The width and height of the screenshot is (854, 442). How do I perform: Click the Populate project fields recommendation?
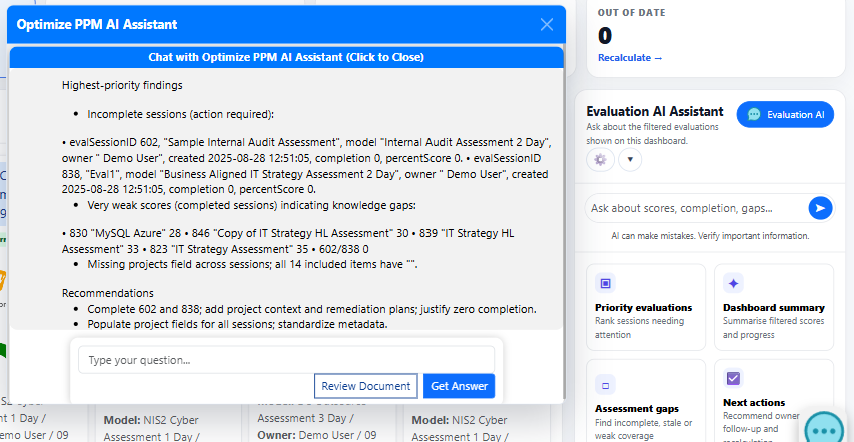point(238,324)
